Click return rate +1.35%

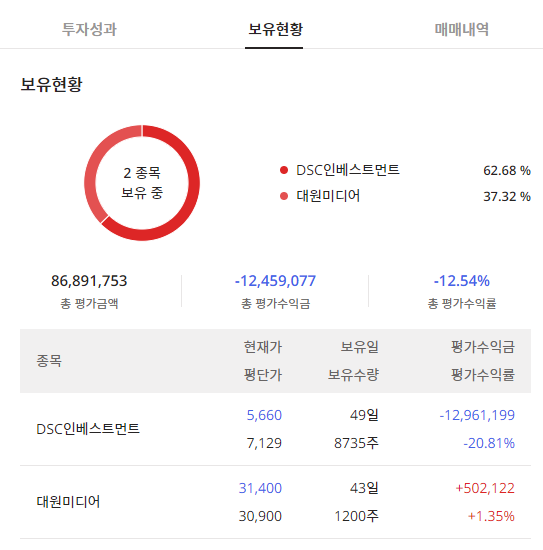pyautogui.click(x=491, y=516)
